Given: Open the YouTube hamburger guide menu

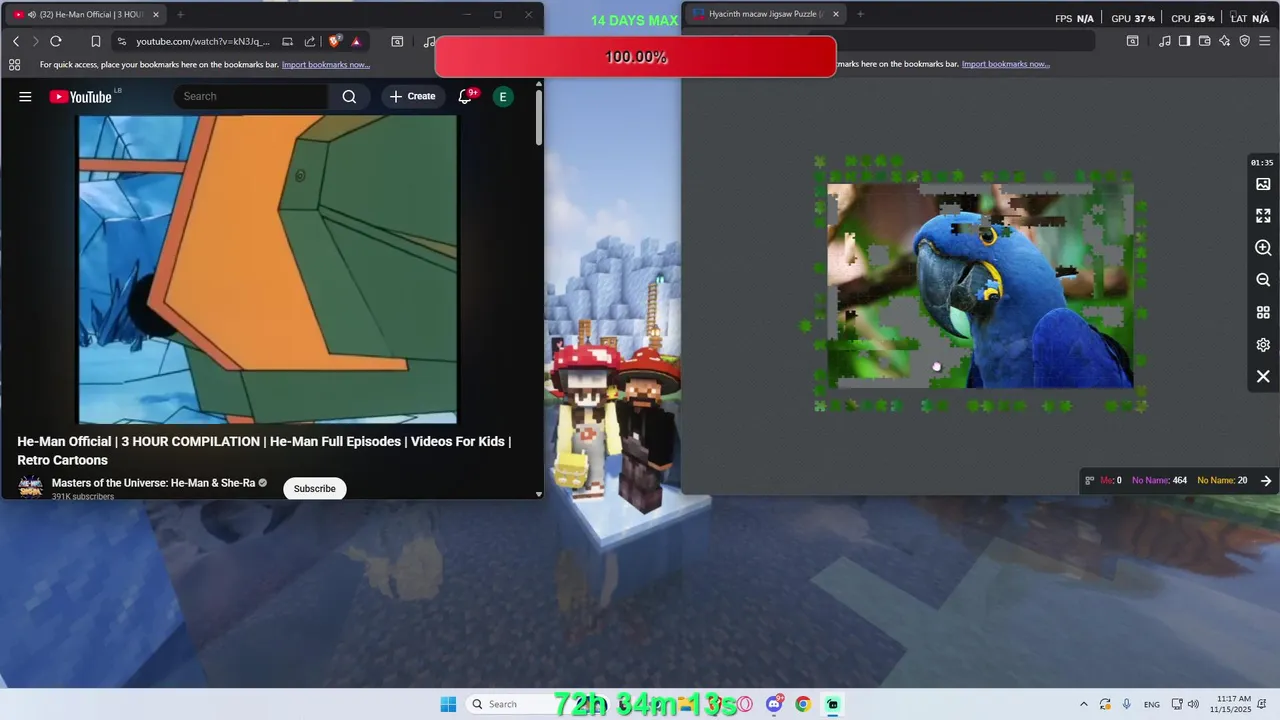Looking at the screenshot, I should pos(25,96).
